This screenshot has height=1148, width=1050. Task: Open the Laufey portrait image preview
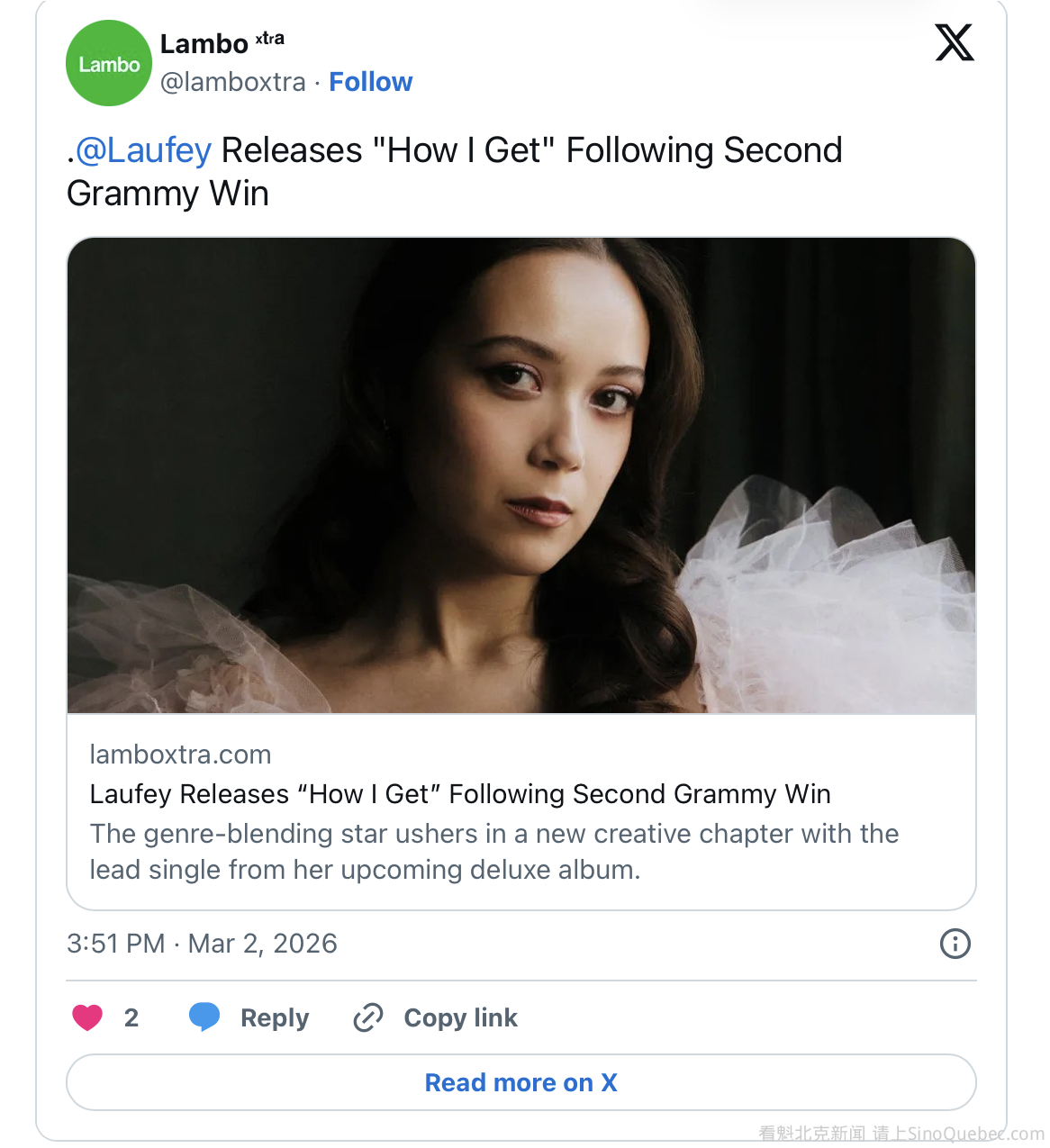pyautogui.click(x=521, y=475)
